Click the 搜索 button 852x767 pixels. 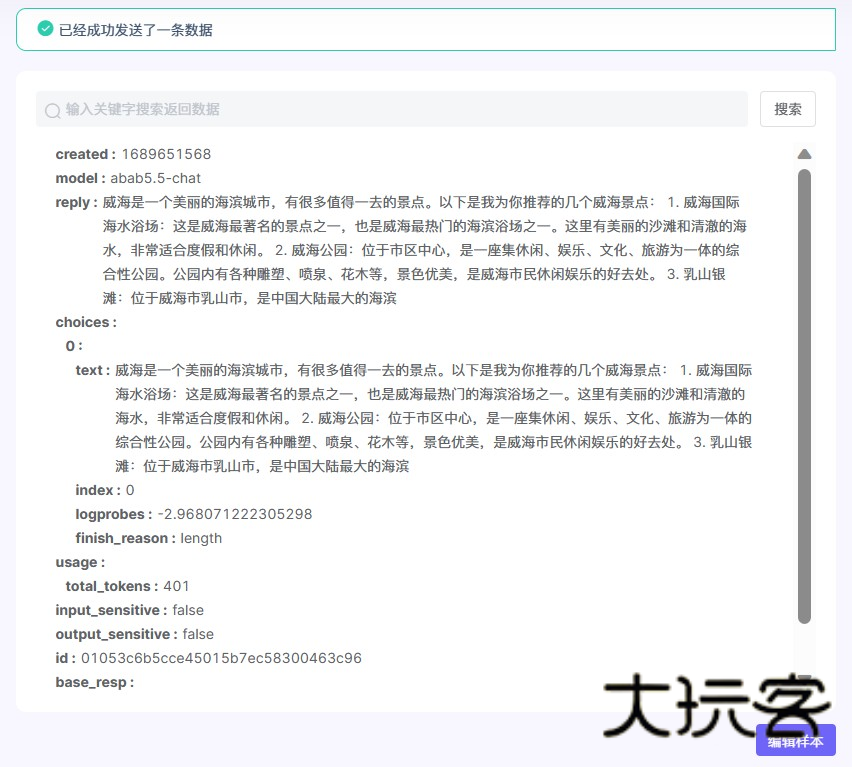pos(788,109)
